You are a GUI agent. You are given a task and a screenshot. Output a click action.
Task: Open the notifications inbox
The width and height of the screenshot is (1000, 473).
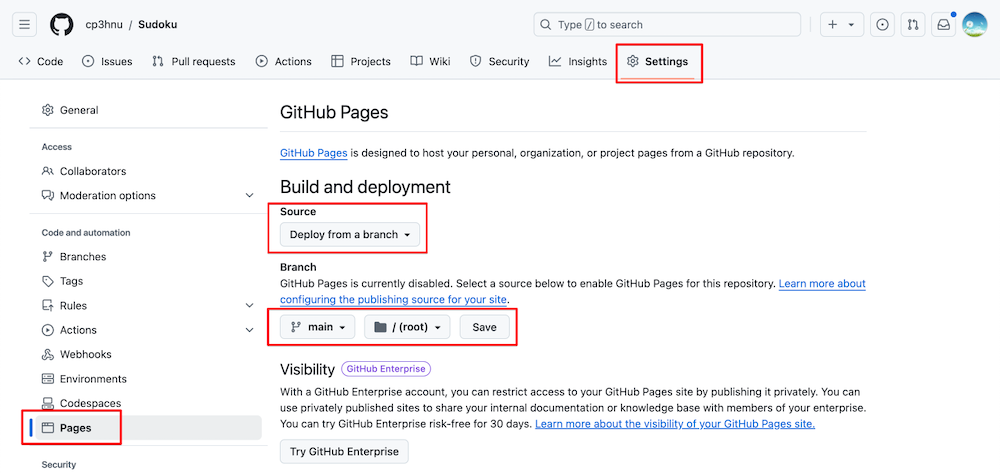pos(943,25)
